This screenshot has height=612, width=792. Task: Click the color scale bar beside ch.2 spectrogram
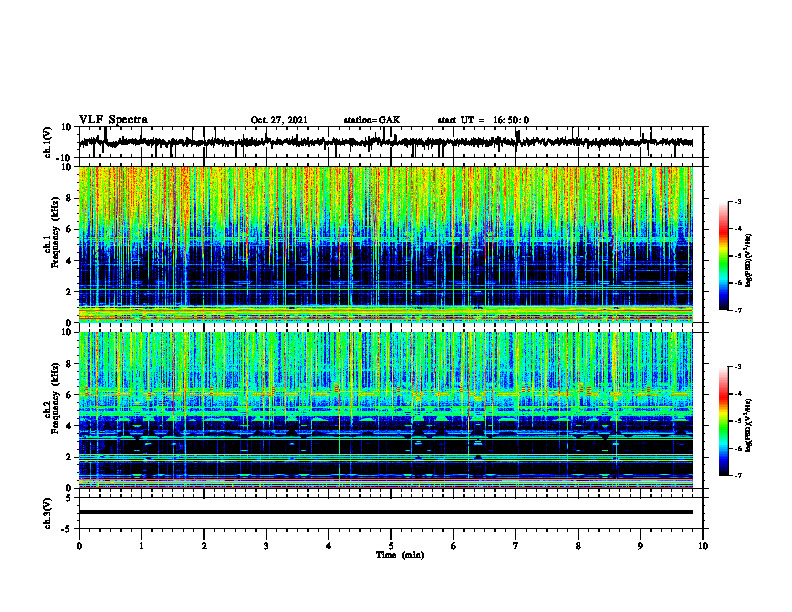724,421
